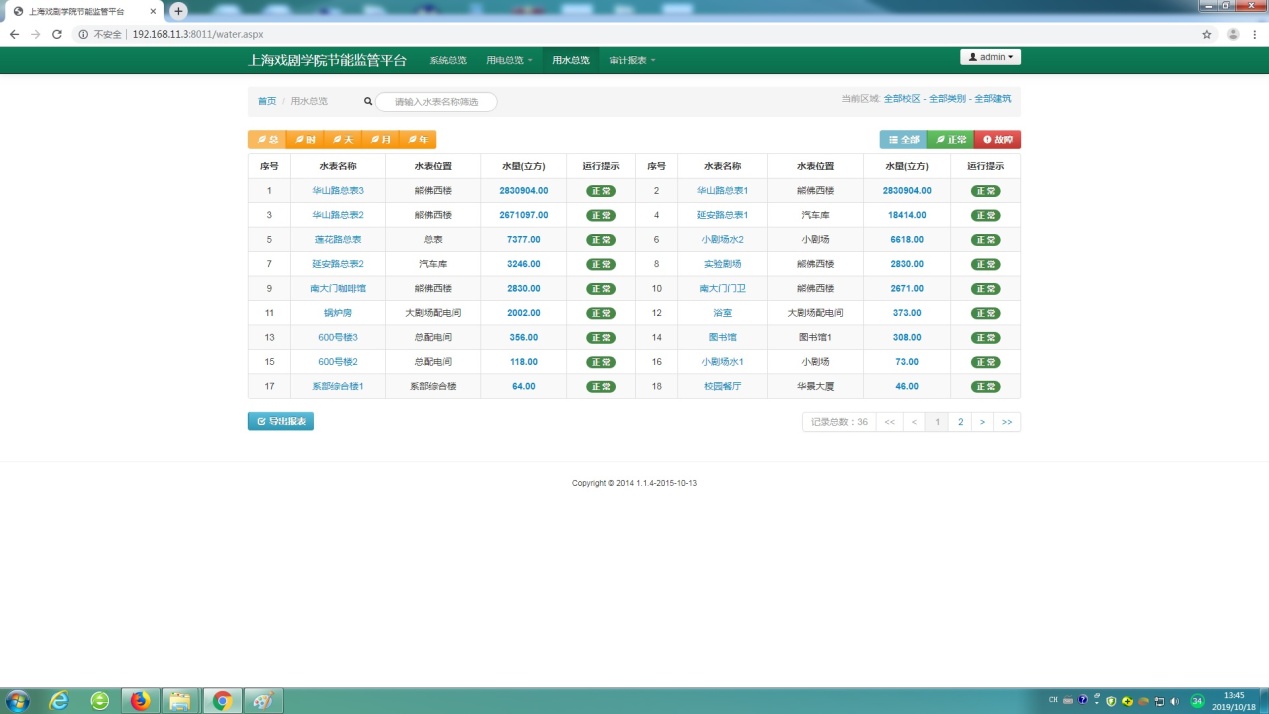The image size is (1269, 714).
Task: Go to page 2 of records
Action: (x=960, y=422)
